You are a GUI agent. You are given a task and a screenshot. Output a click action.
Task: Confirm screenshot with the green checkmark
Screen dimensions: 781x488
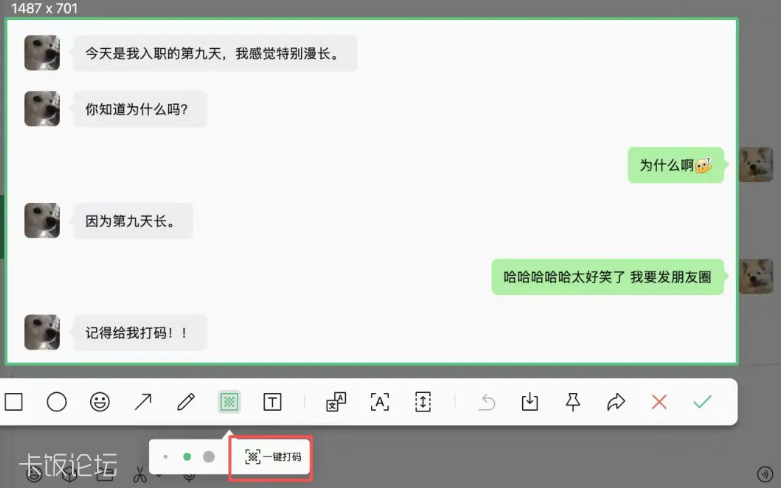[x=702, y=401]
